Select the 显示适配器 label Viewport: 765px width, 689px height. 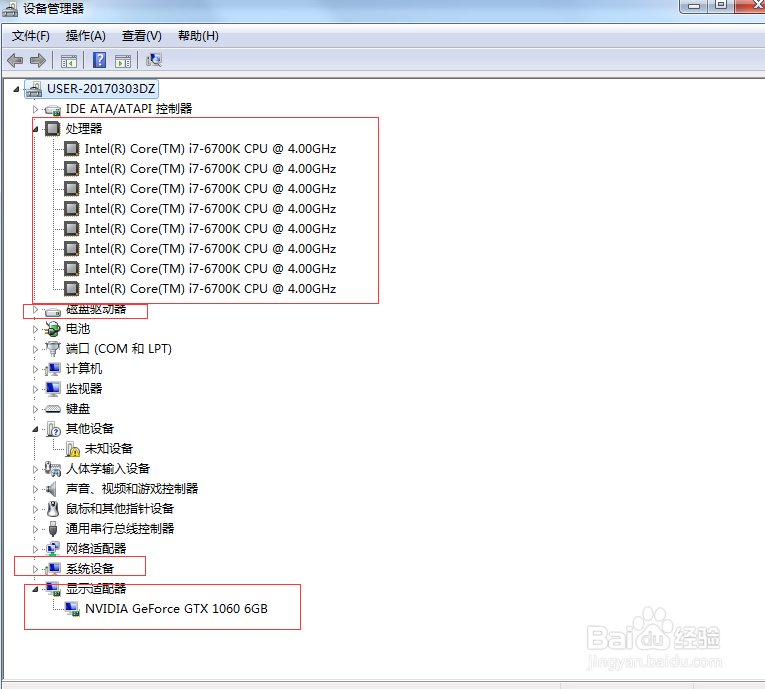[96, 589]
